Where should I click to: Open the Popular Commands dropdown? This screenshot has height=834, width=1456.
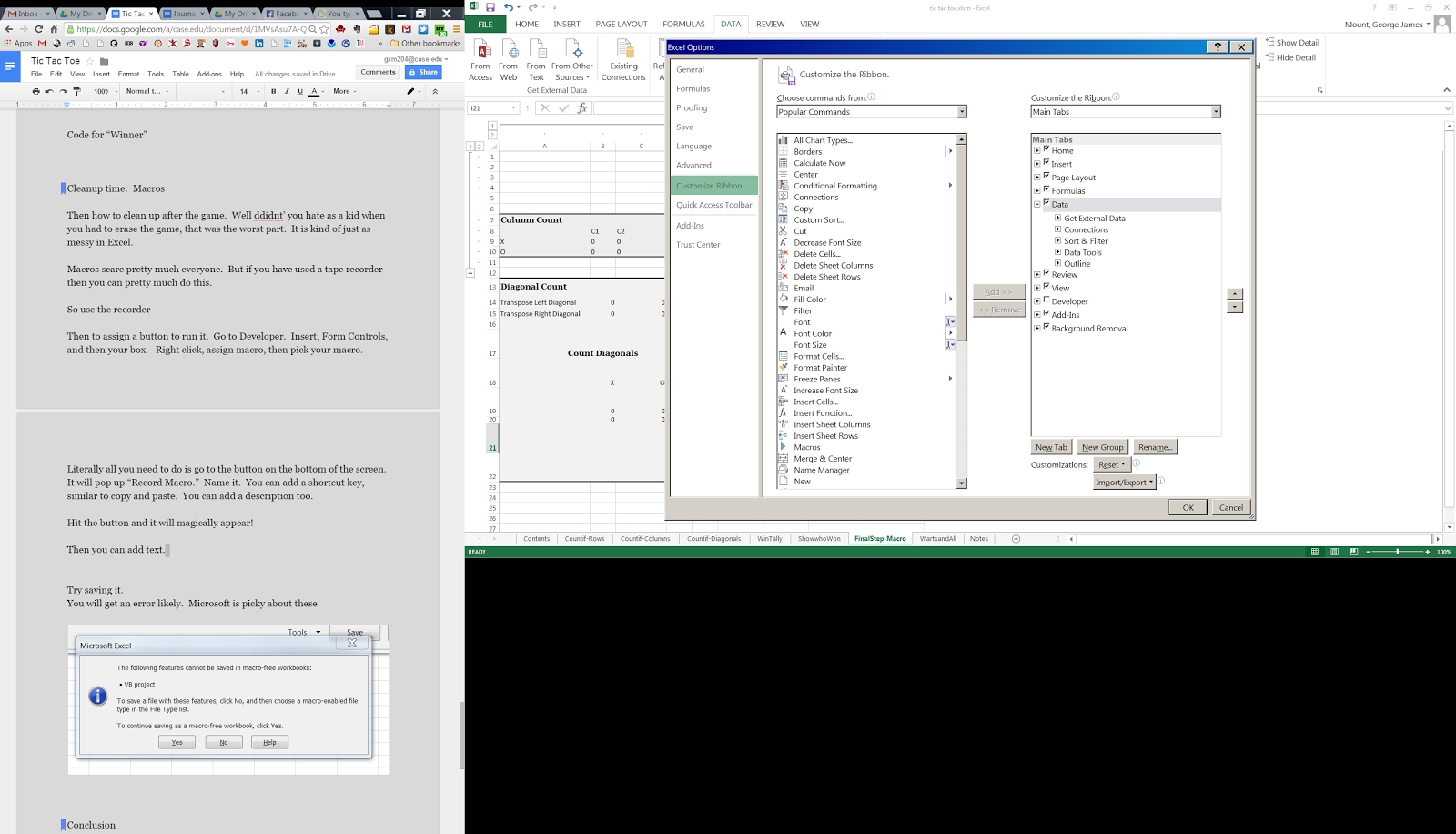962,112
